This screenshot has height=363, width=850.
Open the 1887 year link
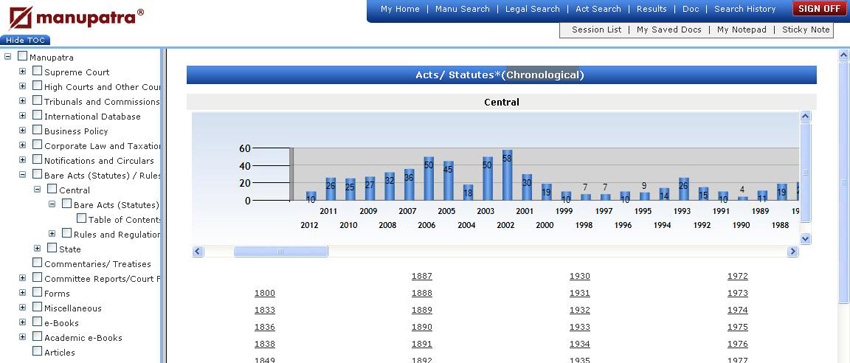point(422,276)
